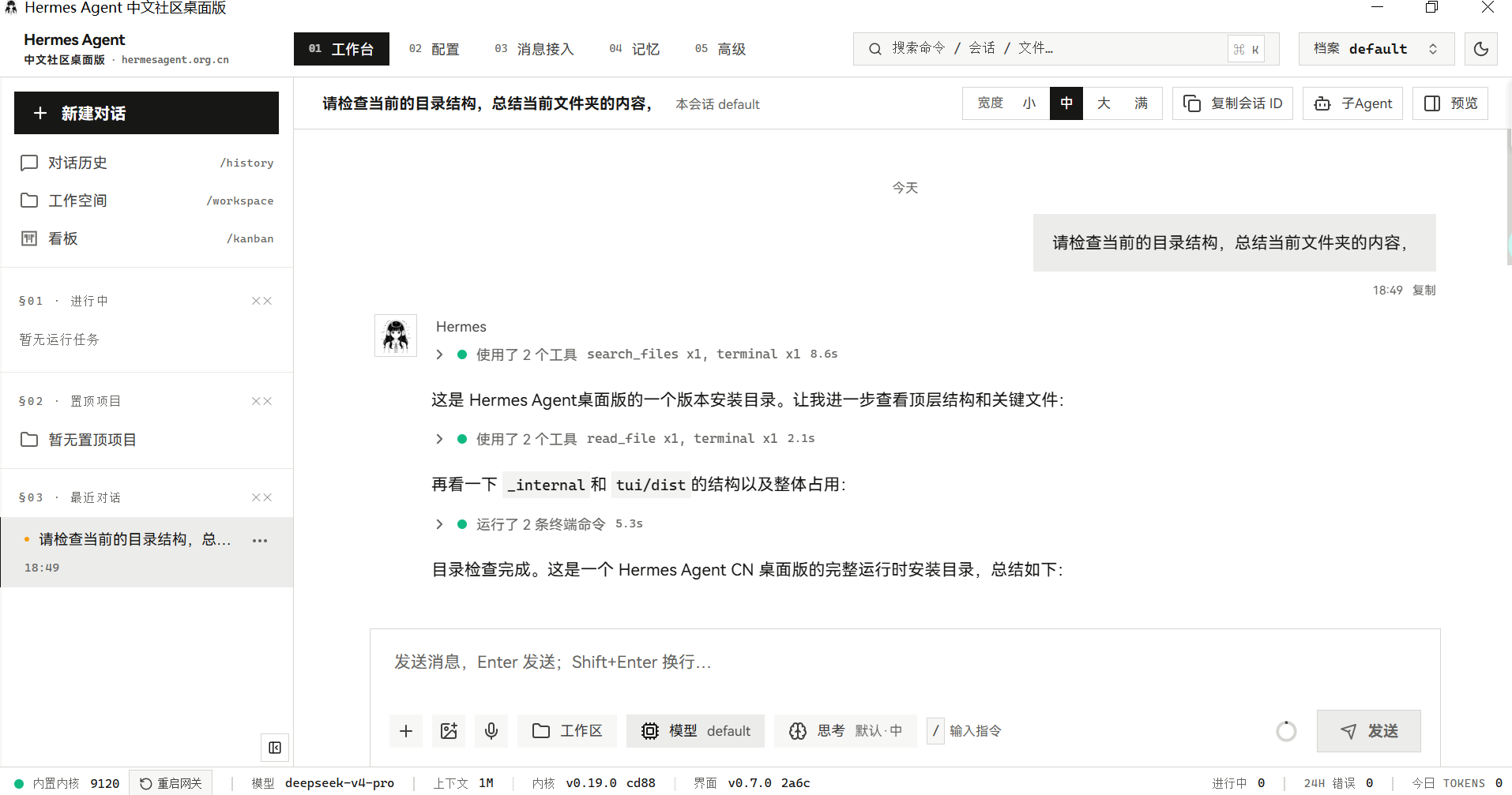The image size is (1512, 795).
Task: Switch to the 03 消息接入 tab
Action: point(534,49)
